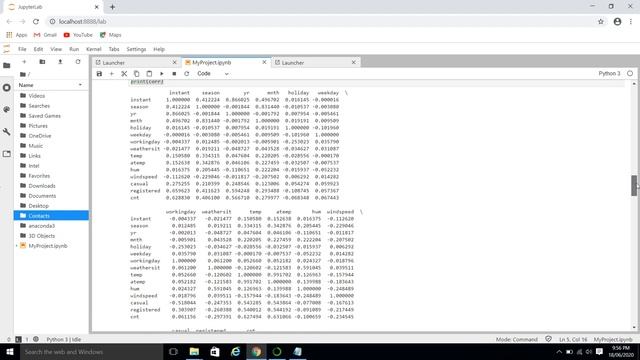Screen dimensions: 640x360
Task: Close the second Launcher tab
Action: (x=353, y=62)
